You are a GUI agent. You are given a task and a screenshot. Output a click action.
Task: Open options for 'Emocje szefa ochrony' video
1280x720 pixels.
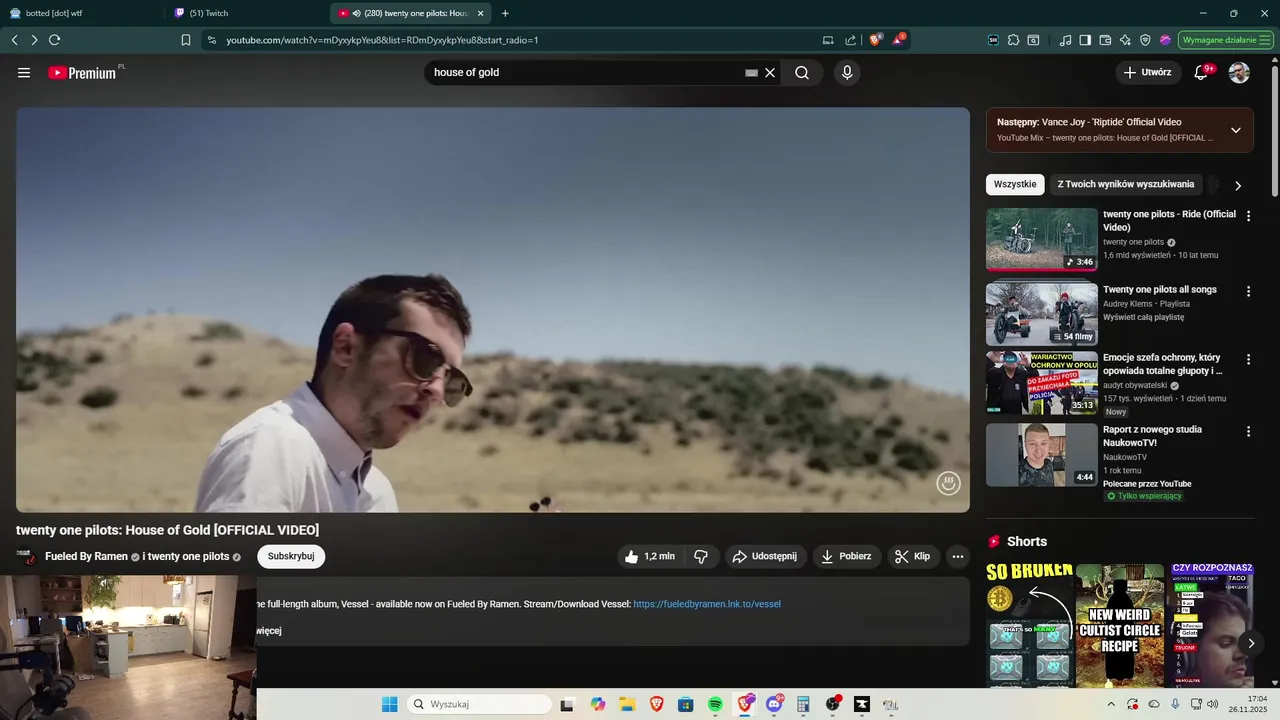[x=1248, y=359]
